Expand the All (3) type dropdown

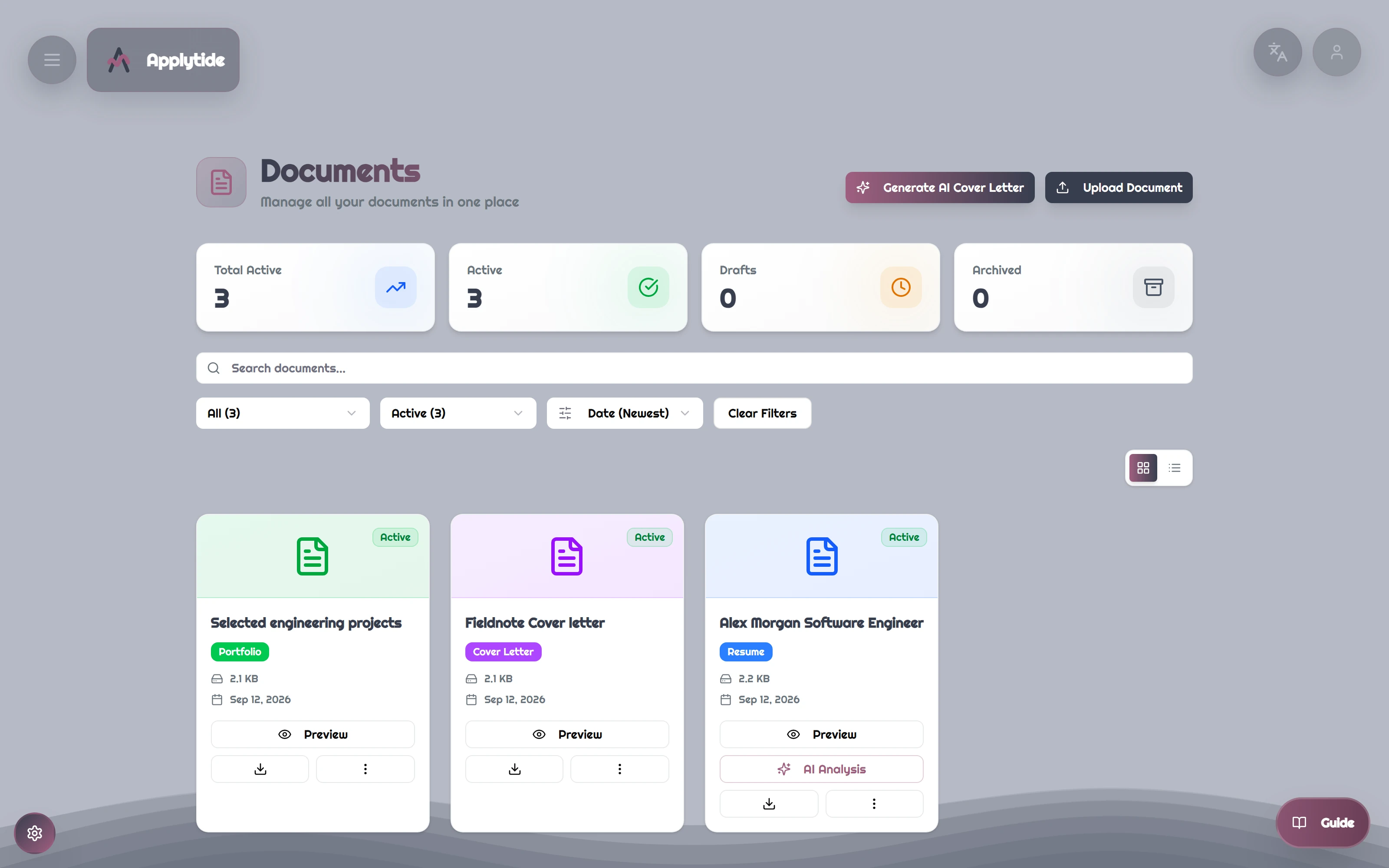pyautogui.click(x=283, y=413)
